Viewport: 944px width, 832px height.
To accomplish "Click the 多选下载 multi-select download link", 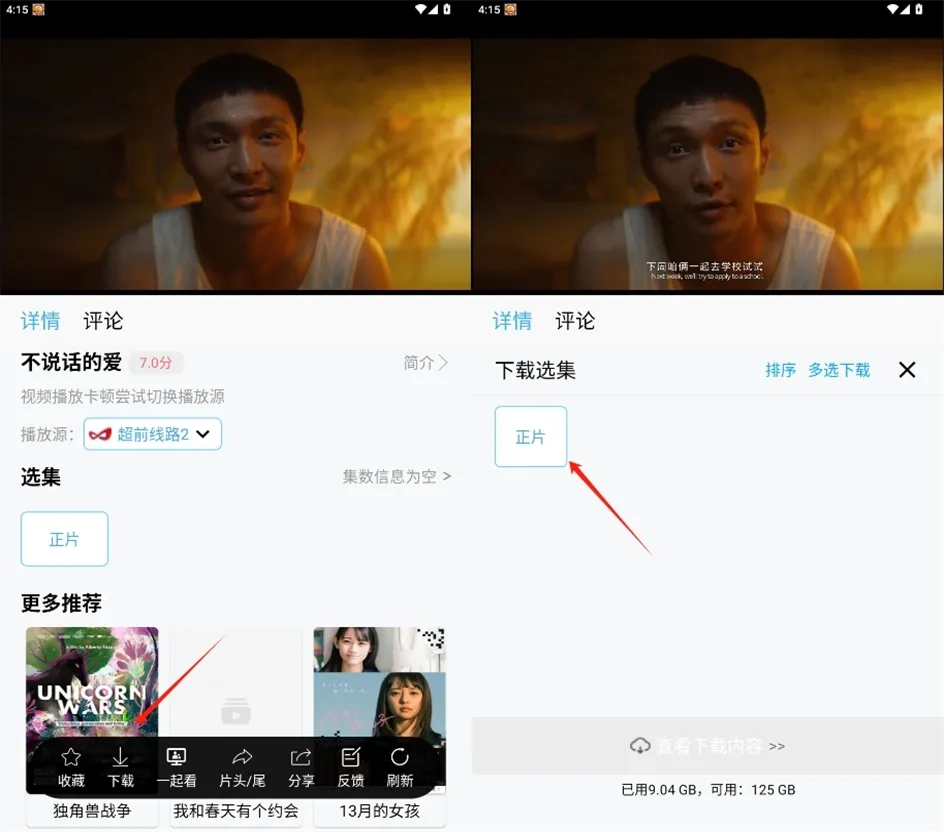I will click(x=839, y=370).
